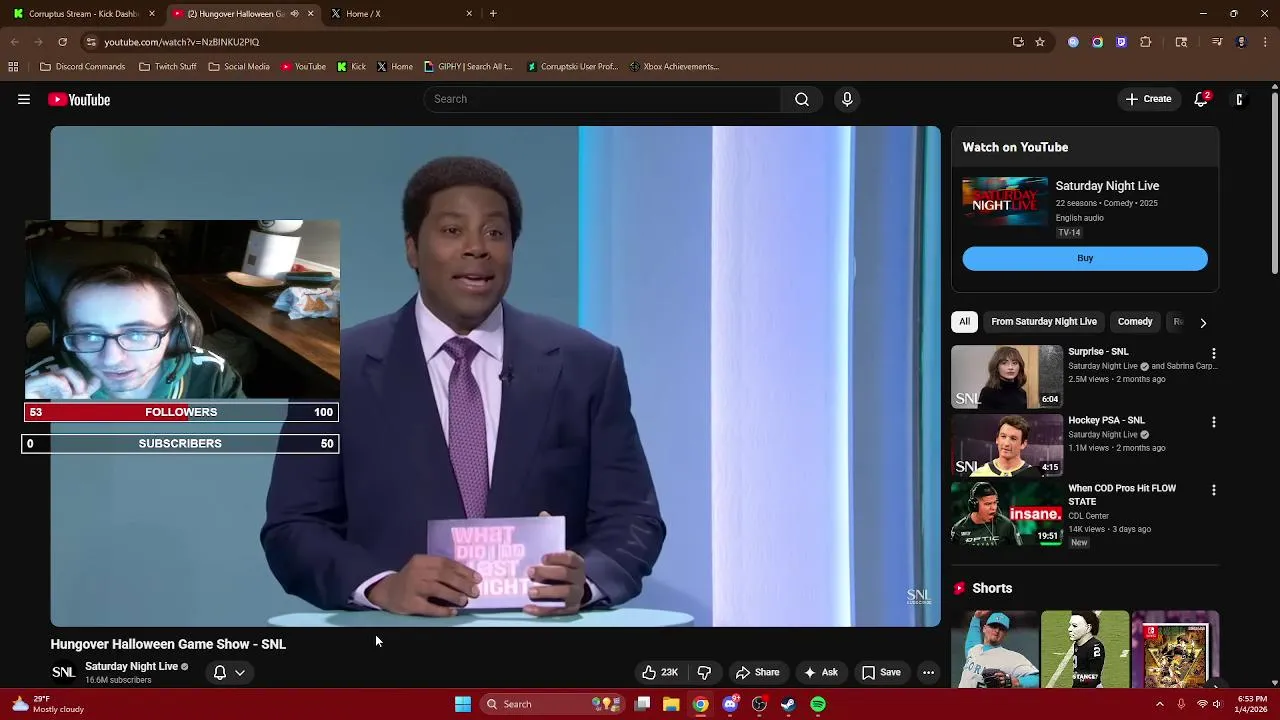Open the Chrome extensions puzzle icon

pos(1146,42)
